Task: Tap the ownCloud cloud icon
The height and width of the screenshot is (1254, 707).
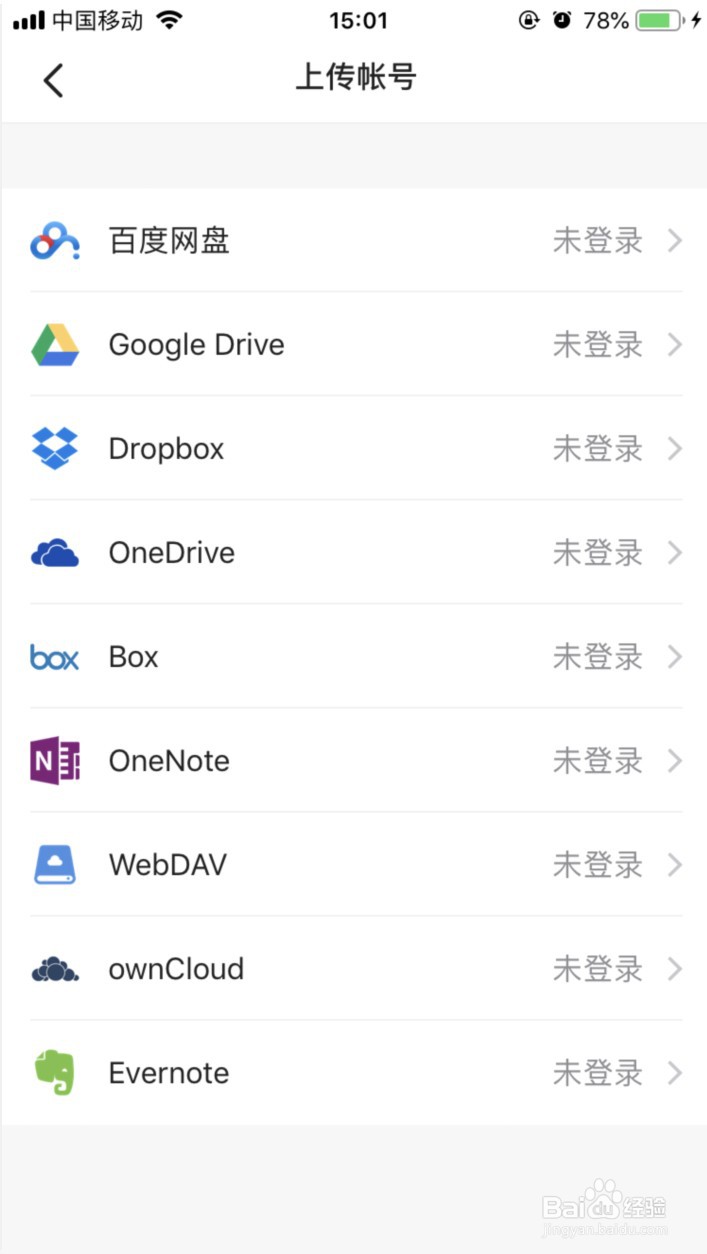Action: [55, 969]
